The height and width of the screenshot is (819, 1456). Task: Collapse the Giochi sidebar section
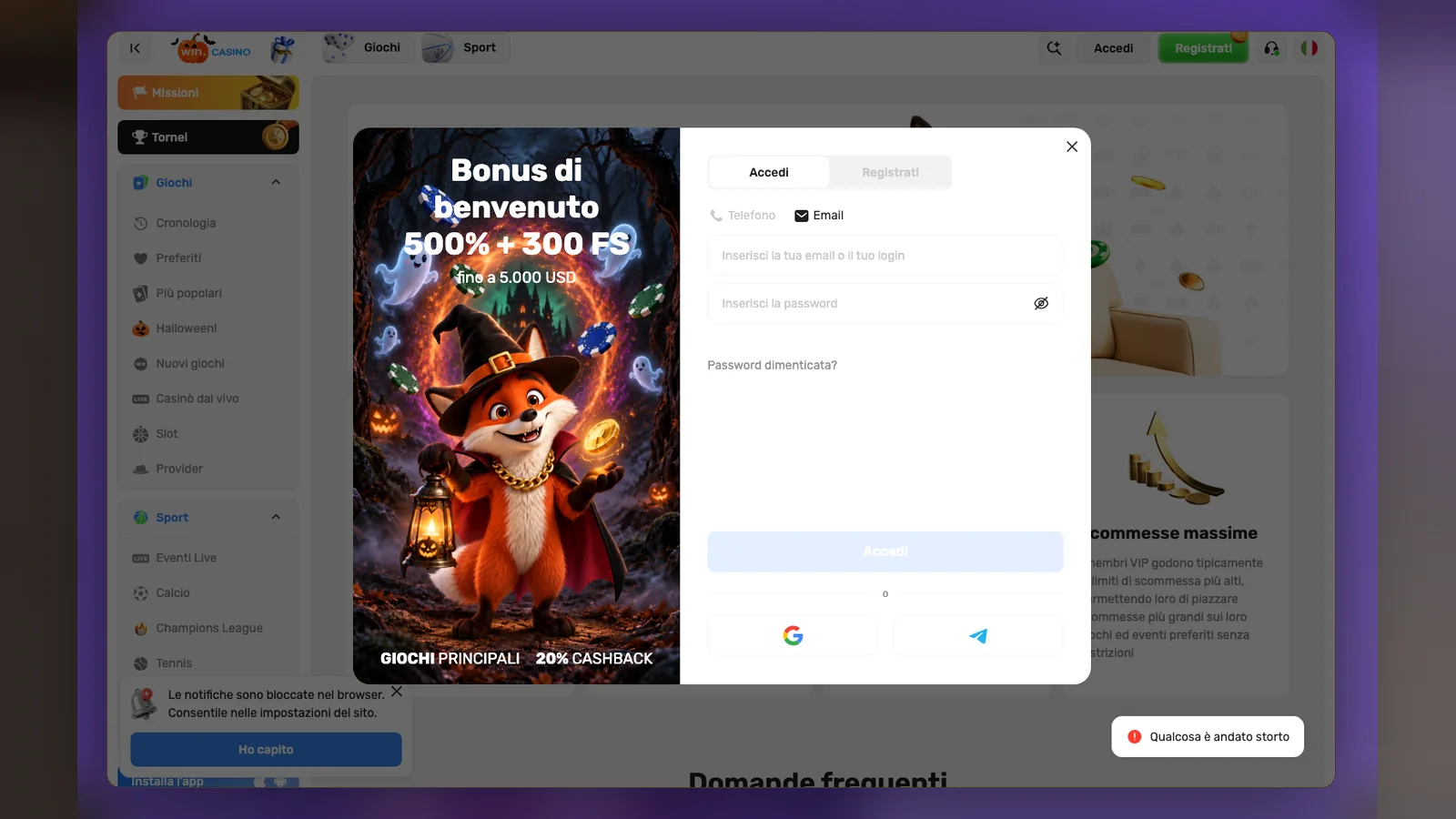click(x=276, y=182)
